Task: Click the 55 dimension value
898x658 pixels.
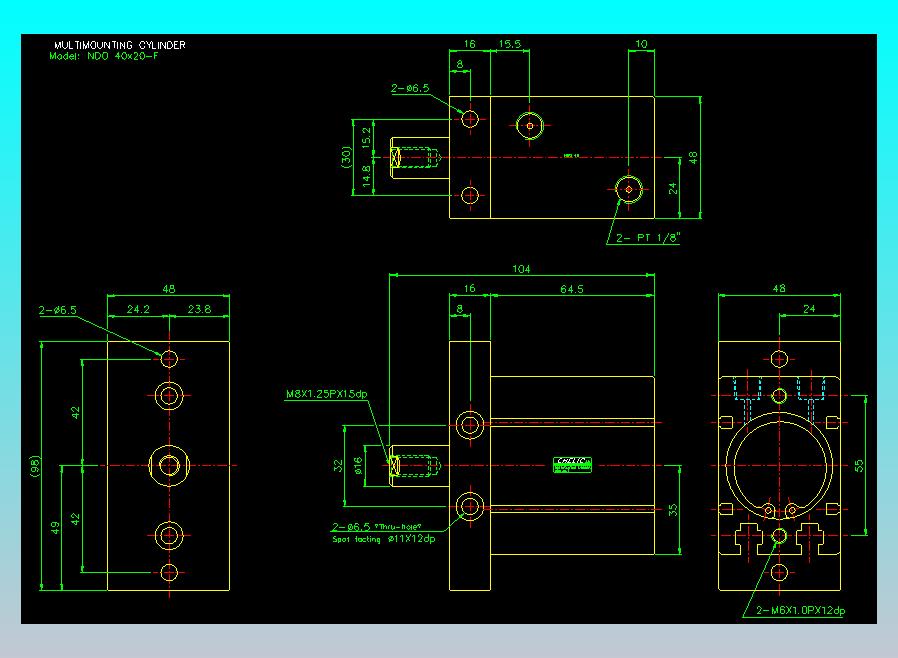Action: (859, 466)
